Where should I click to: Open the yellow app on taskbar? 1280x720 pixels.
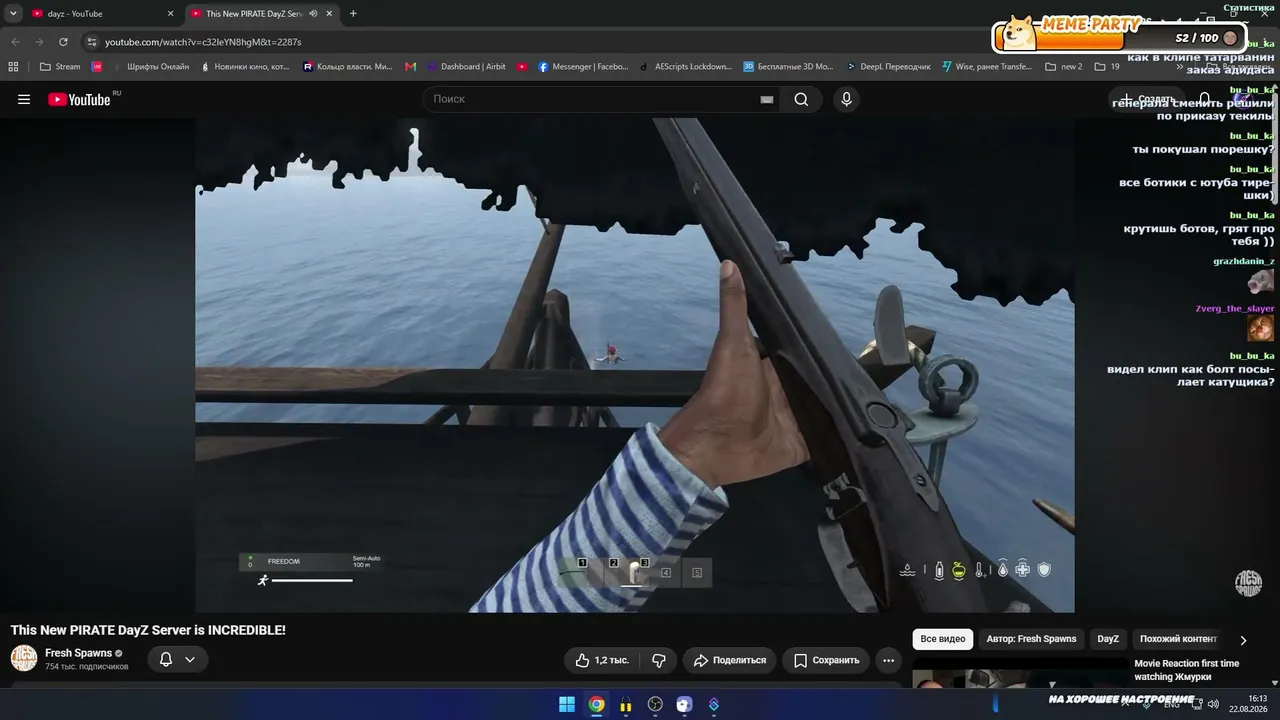pyautogui.click(x=626, y=704)
